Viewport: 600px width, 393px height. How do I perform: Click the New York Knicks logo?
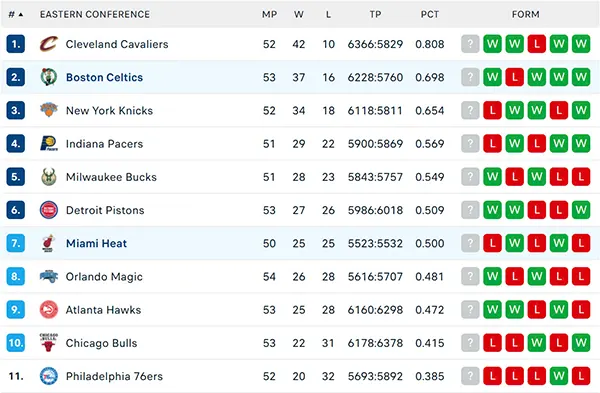point(49,110)
